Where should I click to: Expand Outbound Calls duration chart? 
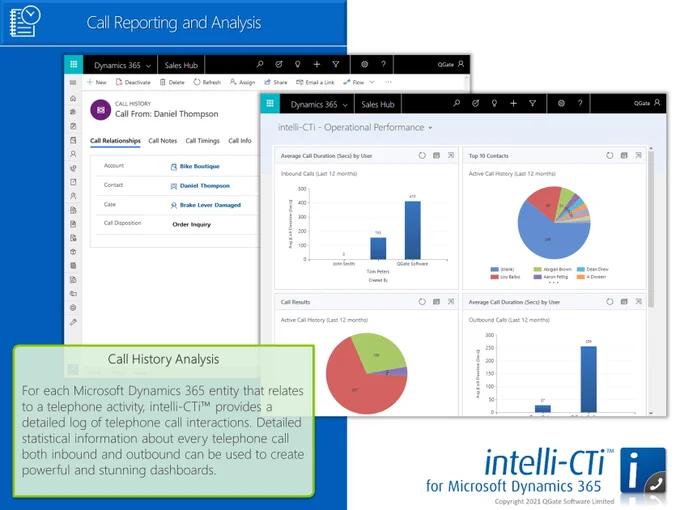click(638, 301)
